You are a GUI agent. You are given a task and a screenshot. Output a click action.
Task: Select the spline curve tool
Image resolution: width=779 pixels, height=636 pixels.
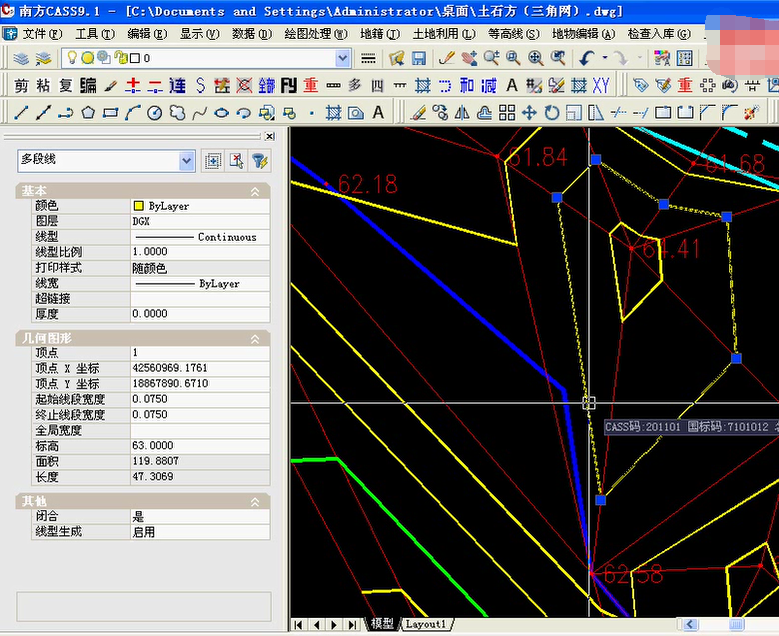pyautogui.click(x=199, y=113)
